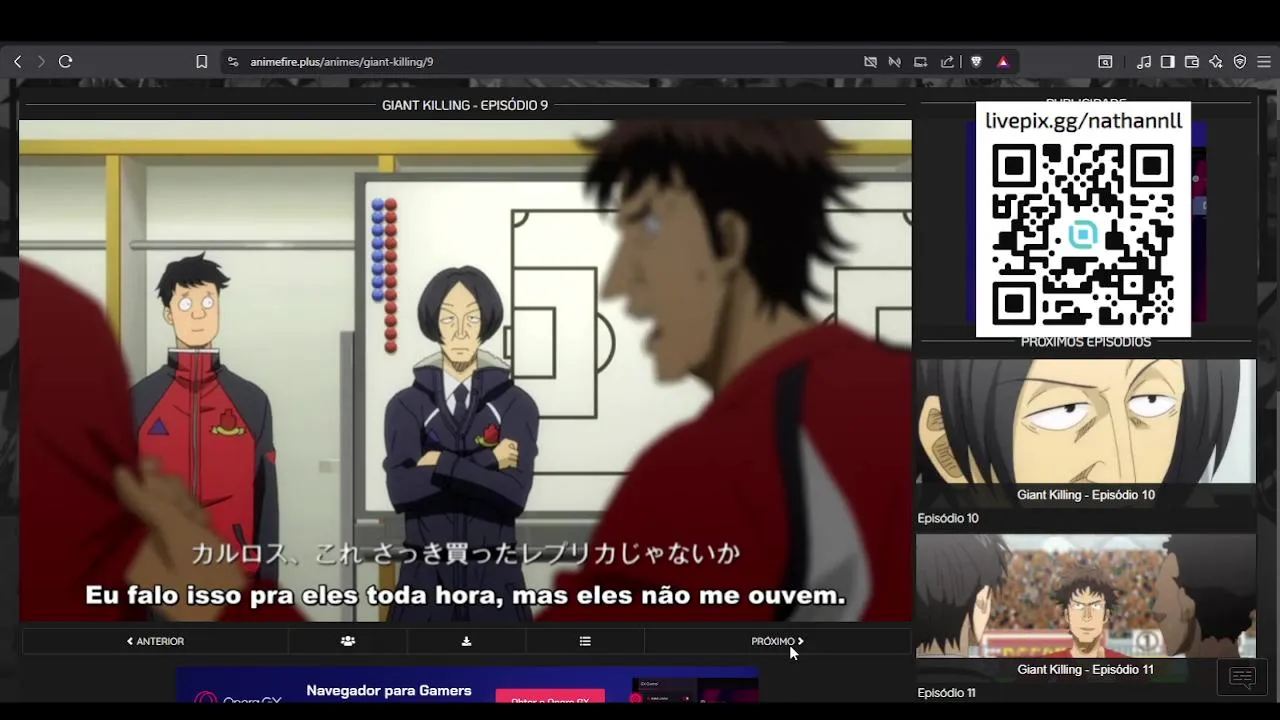Open the blocked camera indicator in address bar
The height and width of the screenshot is (720, 1280).
pos(870,62)
